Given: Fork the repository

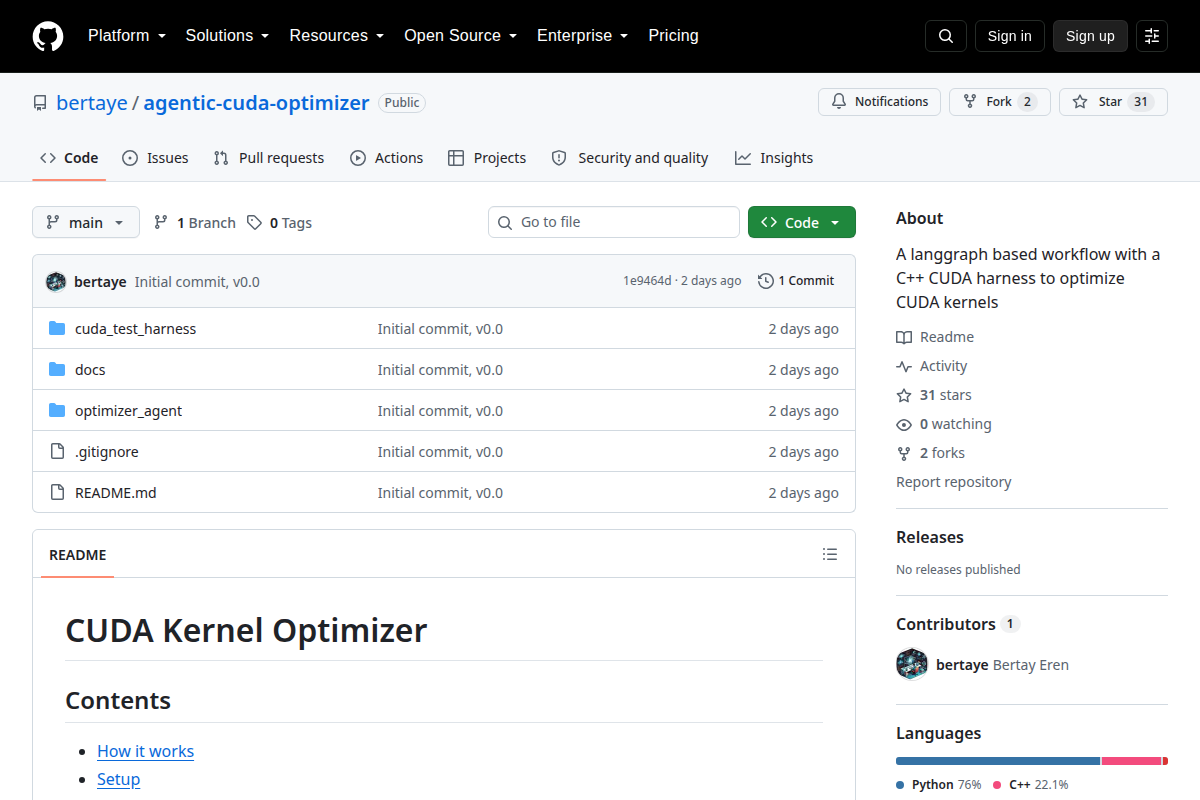Looking at the screenshot, I should point(1000,102).
